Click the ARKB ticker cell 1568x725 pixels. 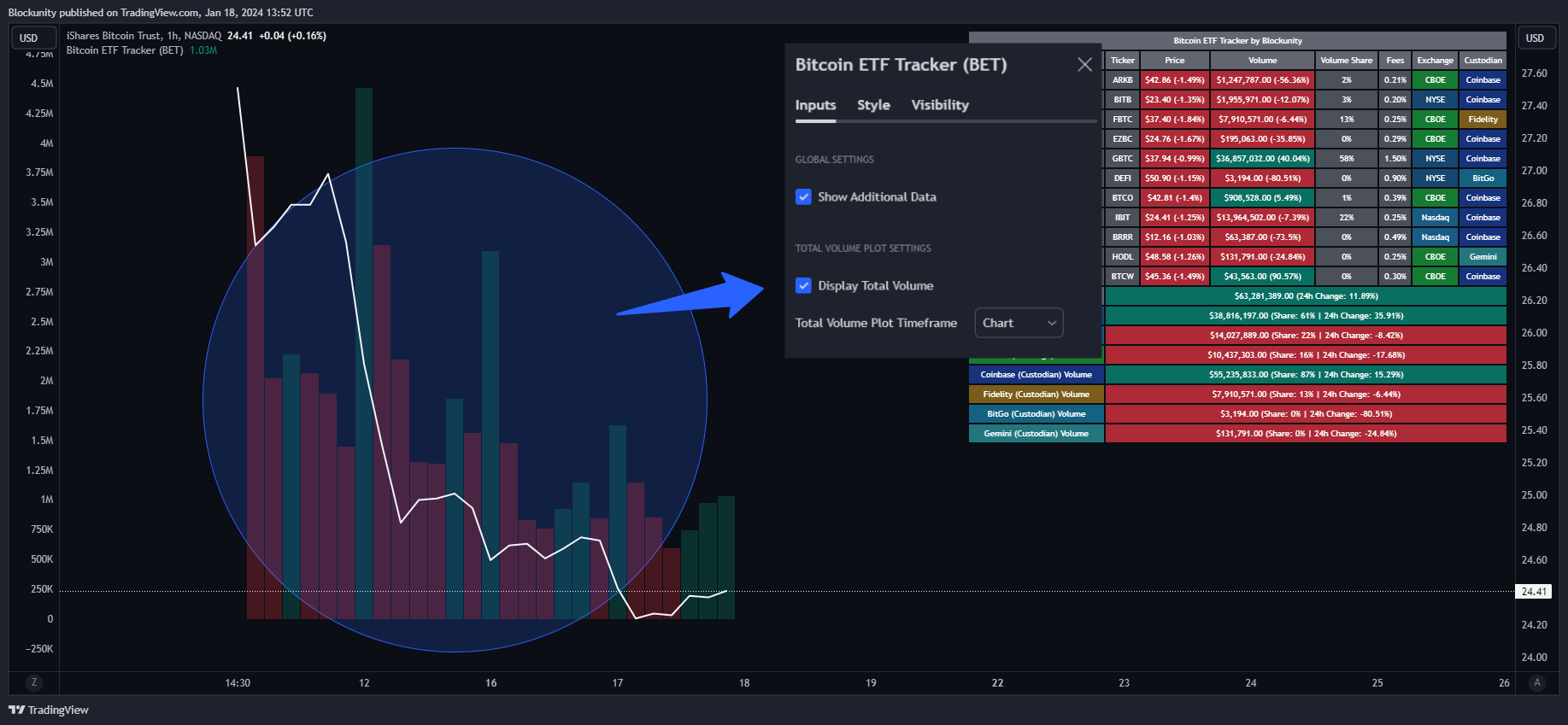point(1123,80)
